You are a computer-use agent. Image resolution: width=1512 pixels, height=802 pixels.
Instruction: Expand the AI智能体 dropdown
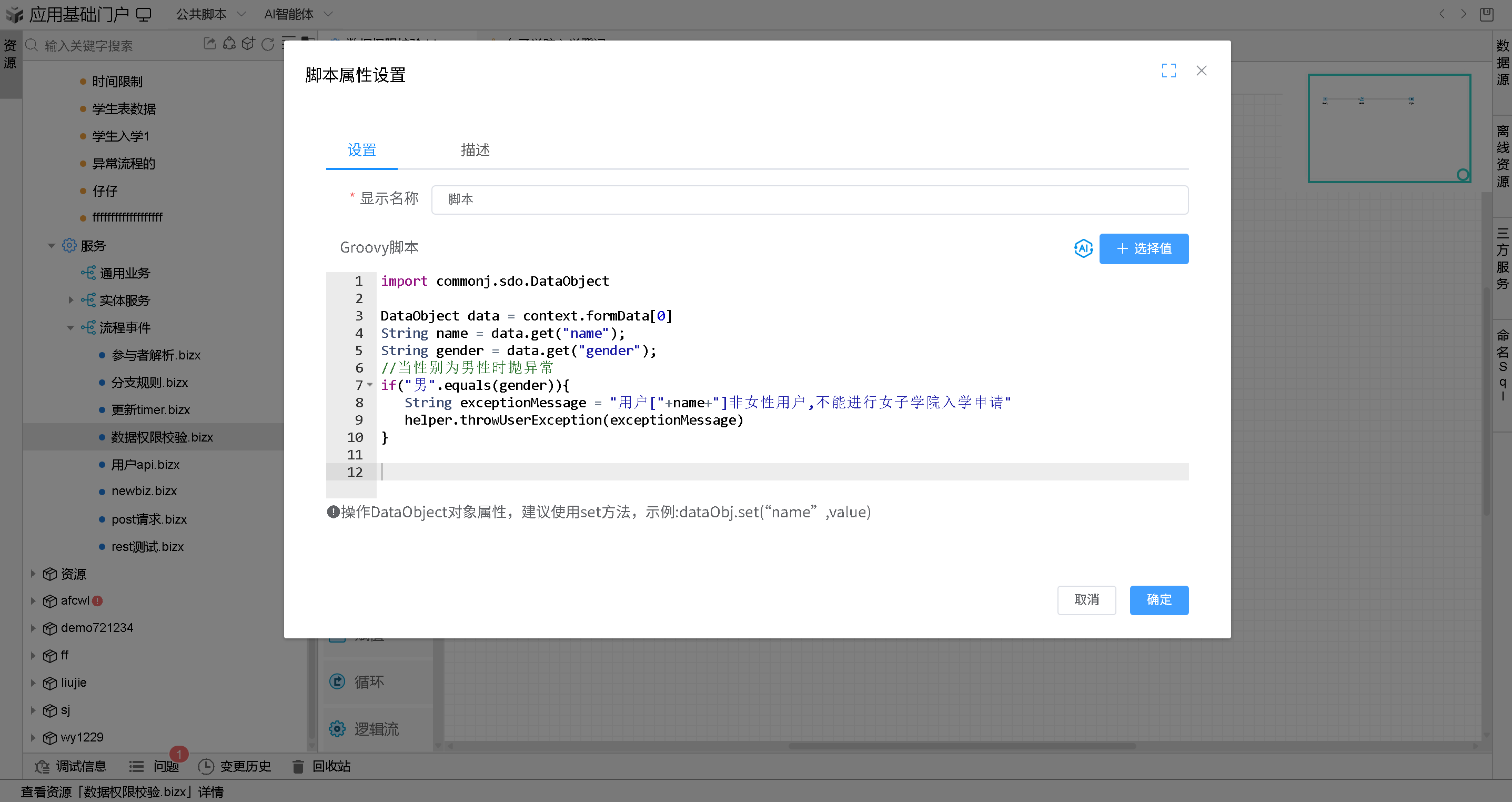point(298,14)
